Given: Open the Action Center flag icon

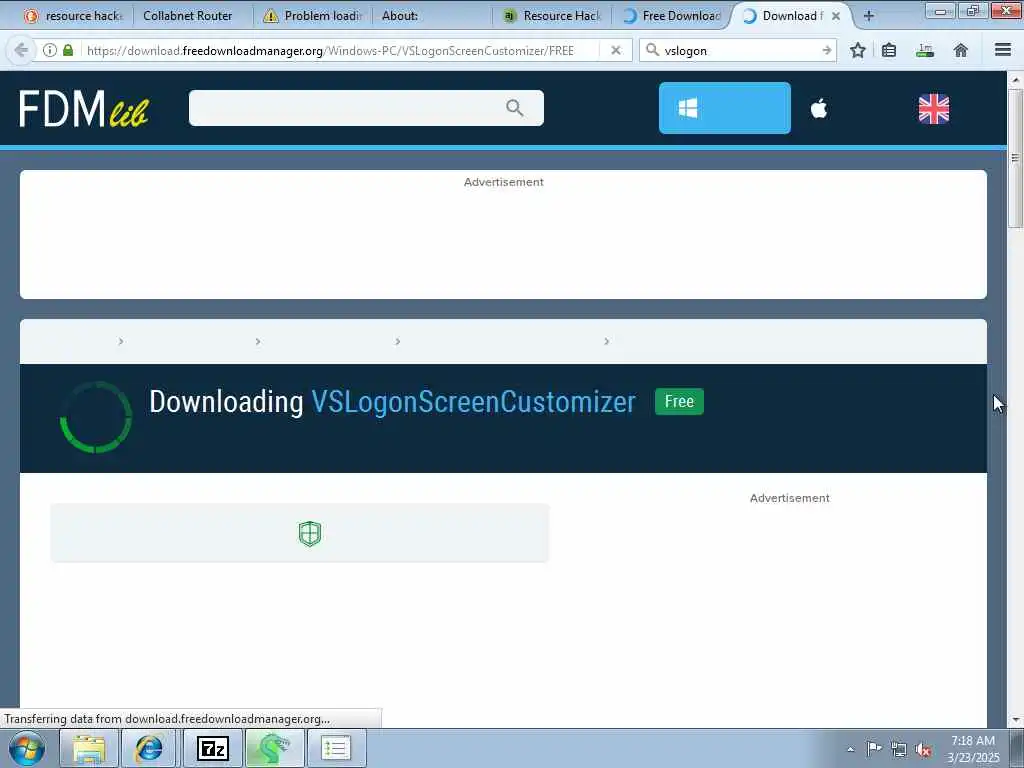Looking at the screenshot, I should [x=874, y=748].
